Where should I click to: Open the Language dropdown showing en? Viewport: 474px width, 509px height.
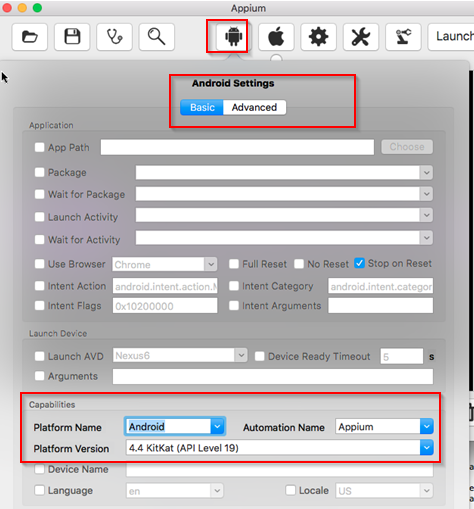pyautogui.click(x=217, y=491)
